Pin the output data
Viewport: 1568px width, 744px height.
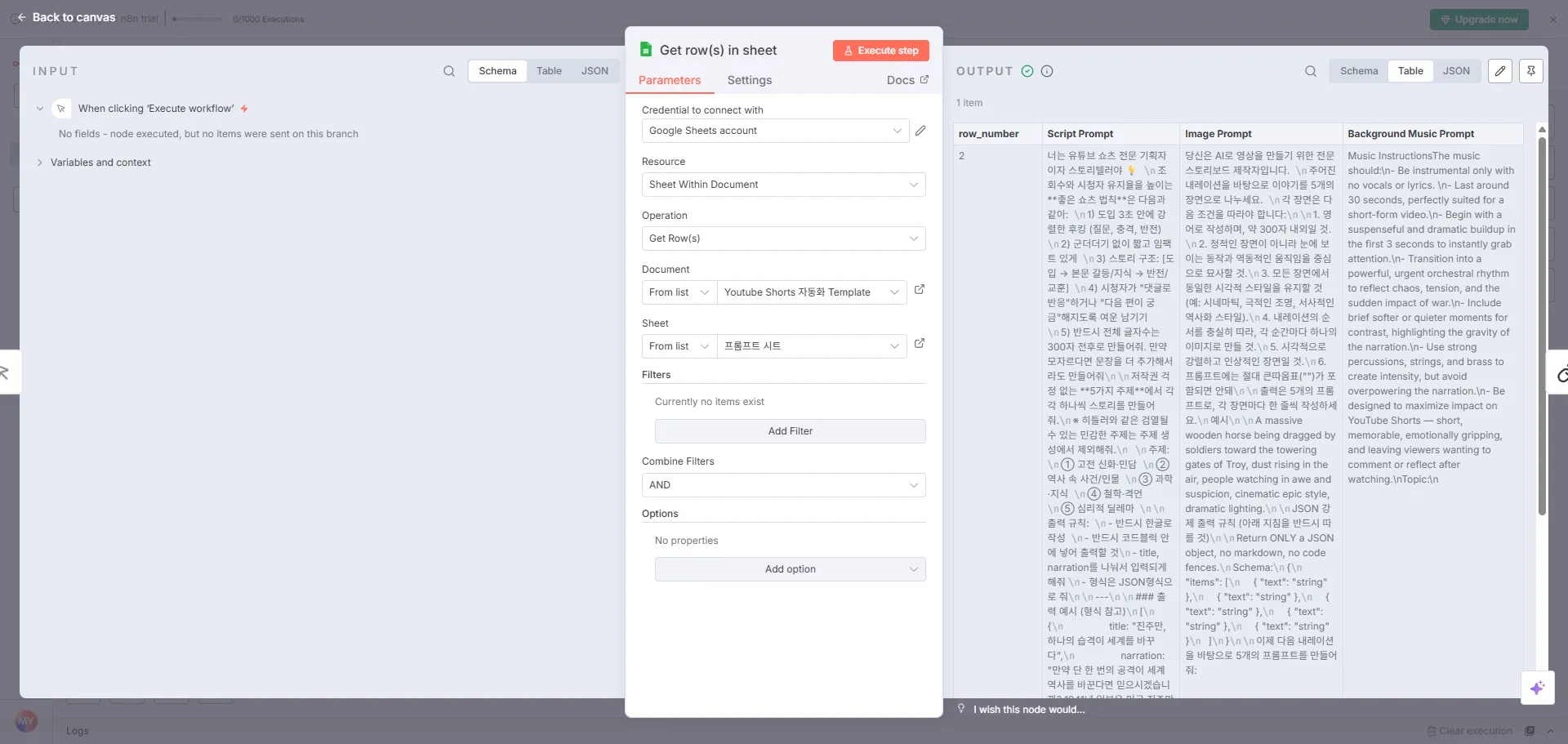coord(1531,71)
